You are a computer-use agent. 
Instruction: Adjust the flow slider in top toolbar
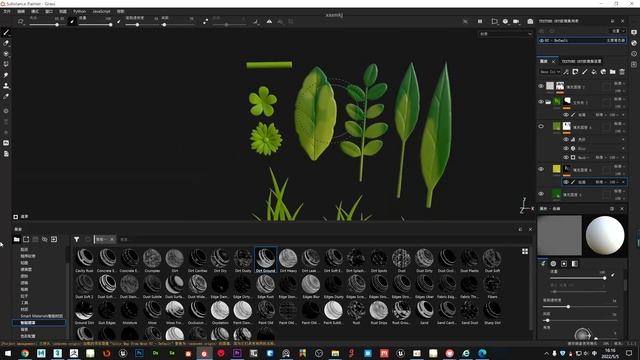95,24
